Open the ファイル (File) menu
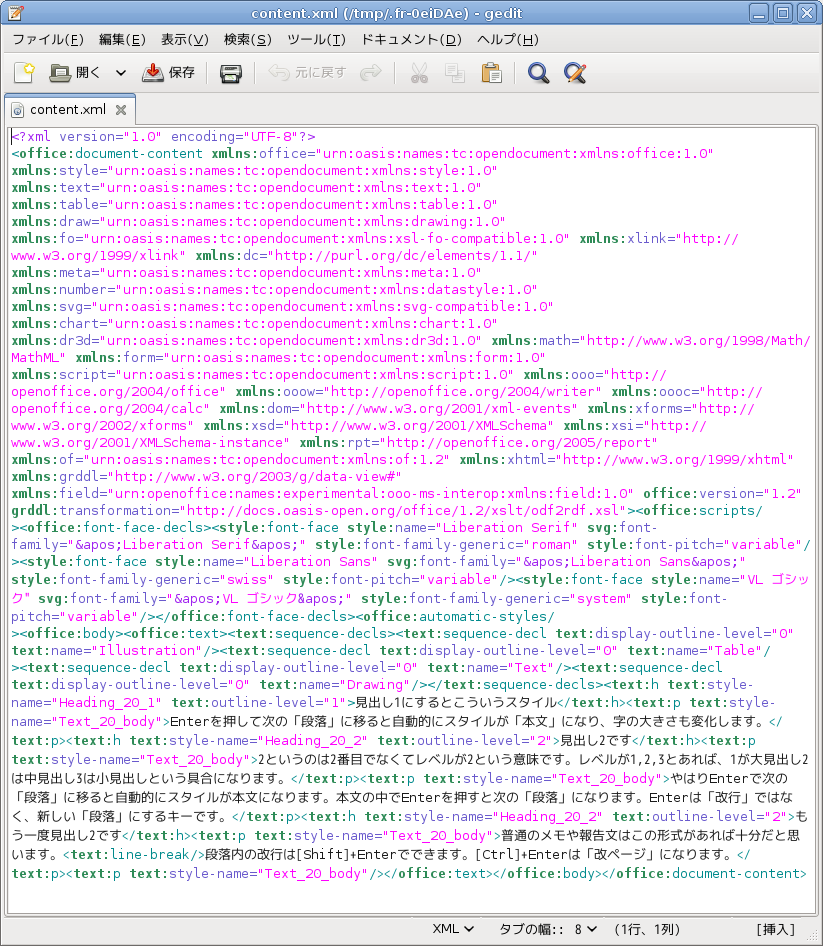Screen dimensions: 823x946 tap(47, 40)
